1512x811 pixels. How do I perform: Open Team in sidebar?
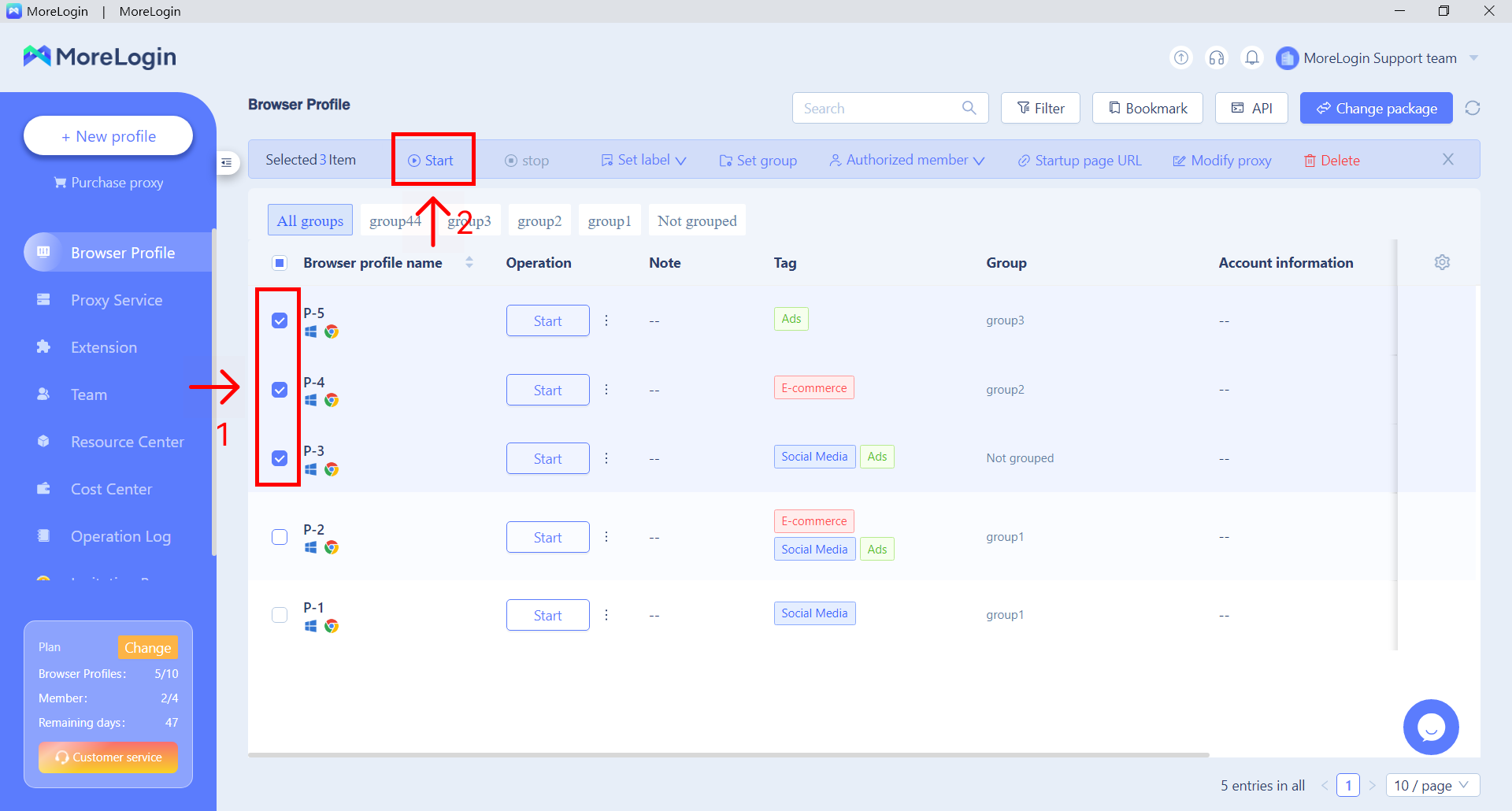pos(89,394)
